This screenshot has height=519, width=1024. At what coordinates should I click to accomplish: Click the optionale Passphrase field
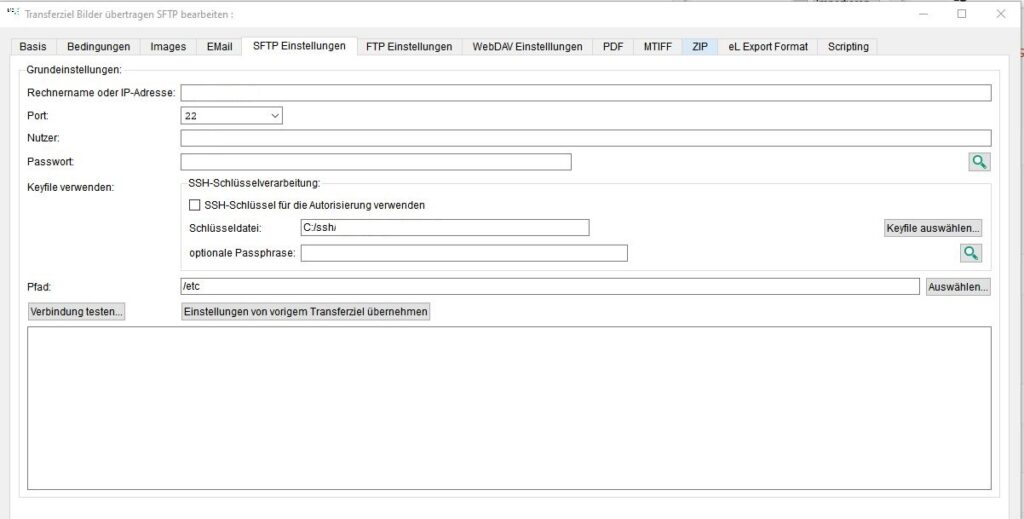pos(464,253)
